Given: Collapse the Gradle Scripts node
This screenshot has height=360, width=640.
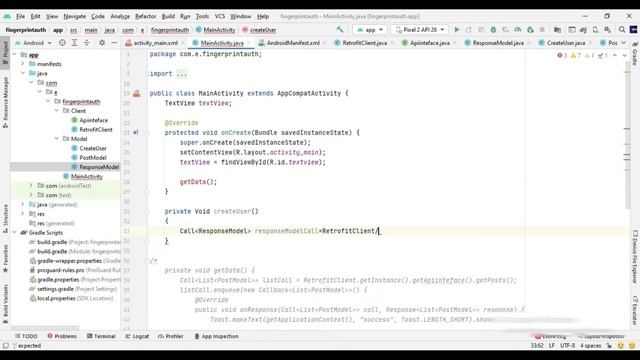Looking at the screenshot, I should (15, 232).
